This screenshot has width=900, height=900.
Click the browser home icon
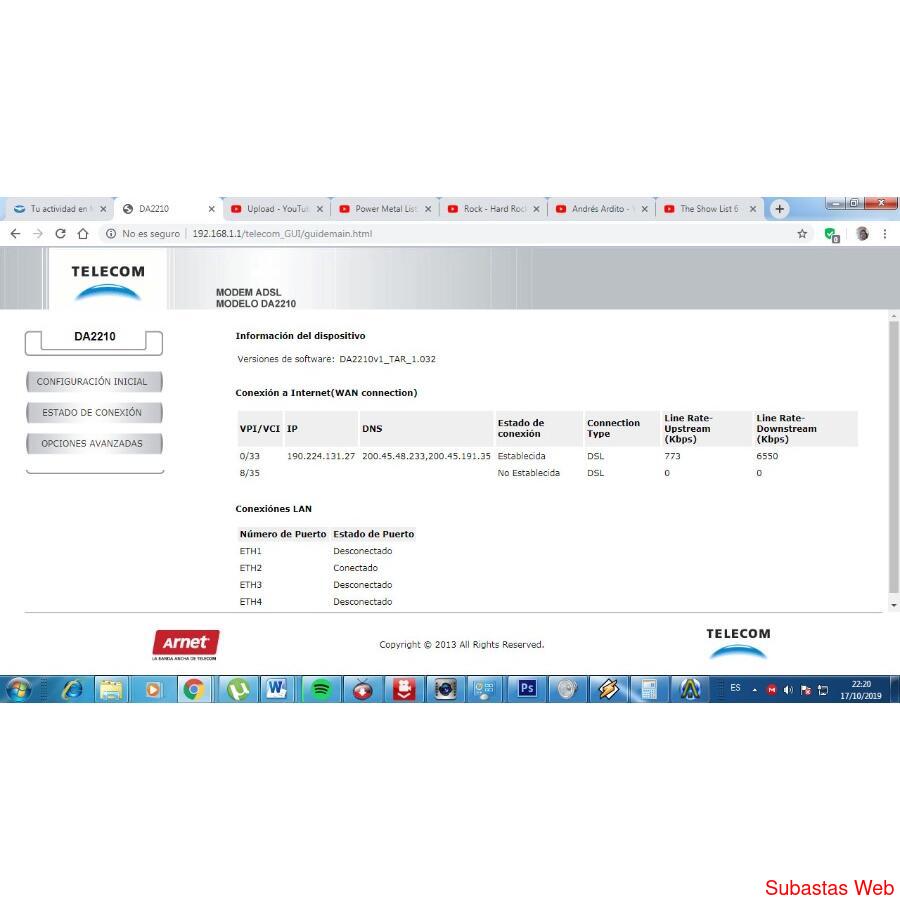coord(84,234)
